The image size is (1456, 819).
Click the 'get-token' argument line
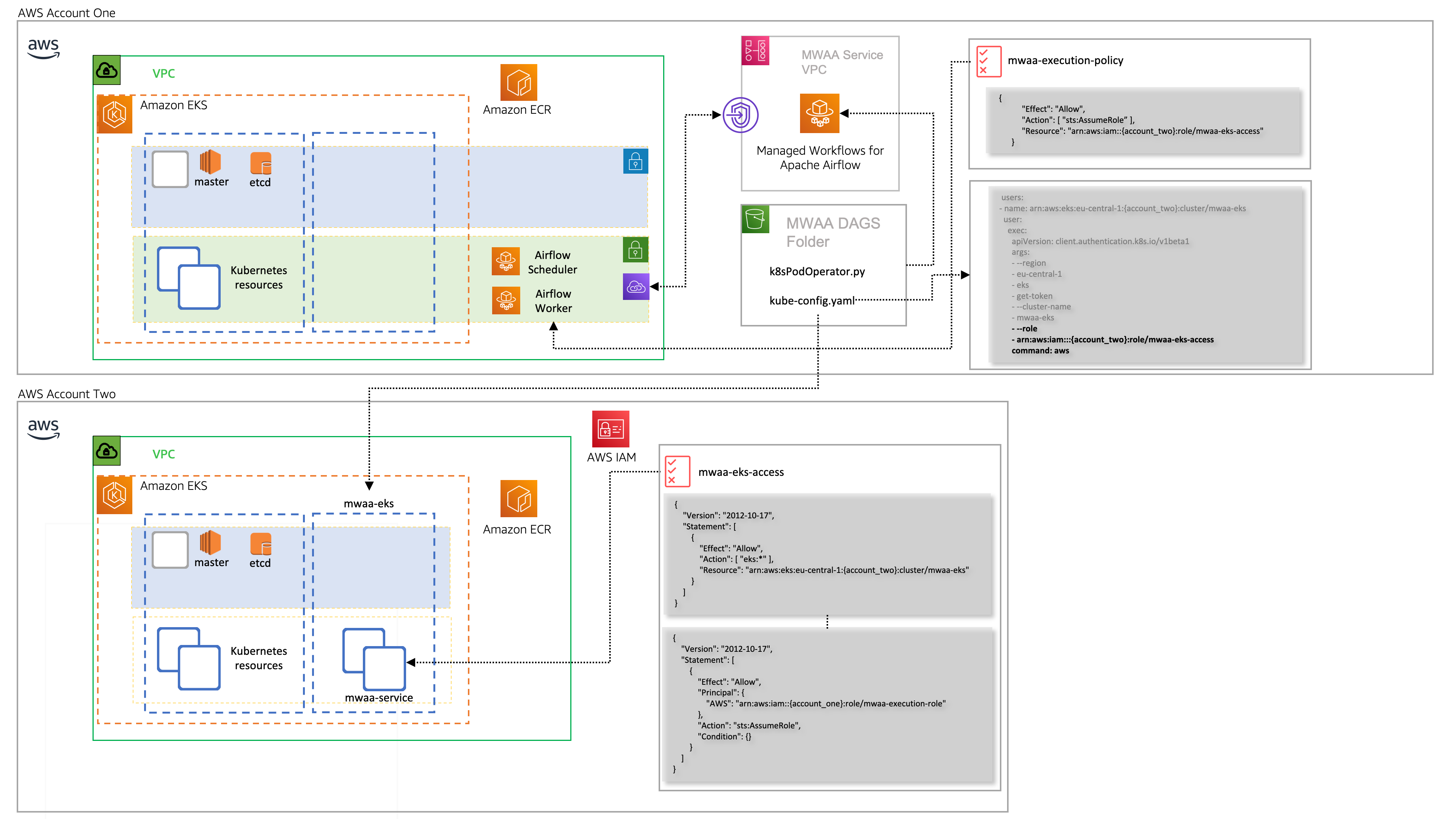pyautogui.click(x=1031, y=296)
